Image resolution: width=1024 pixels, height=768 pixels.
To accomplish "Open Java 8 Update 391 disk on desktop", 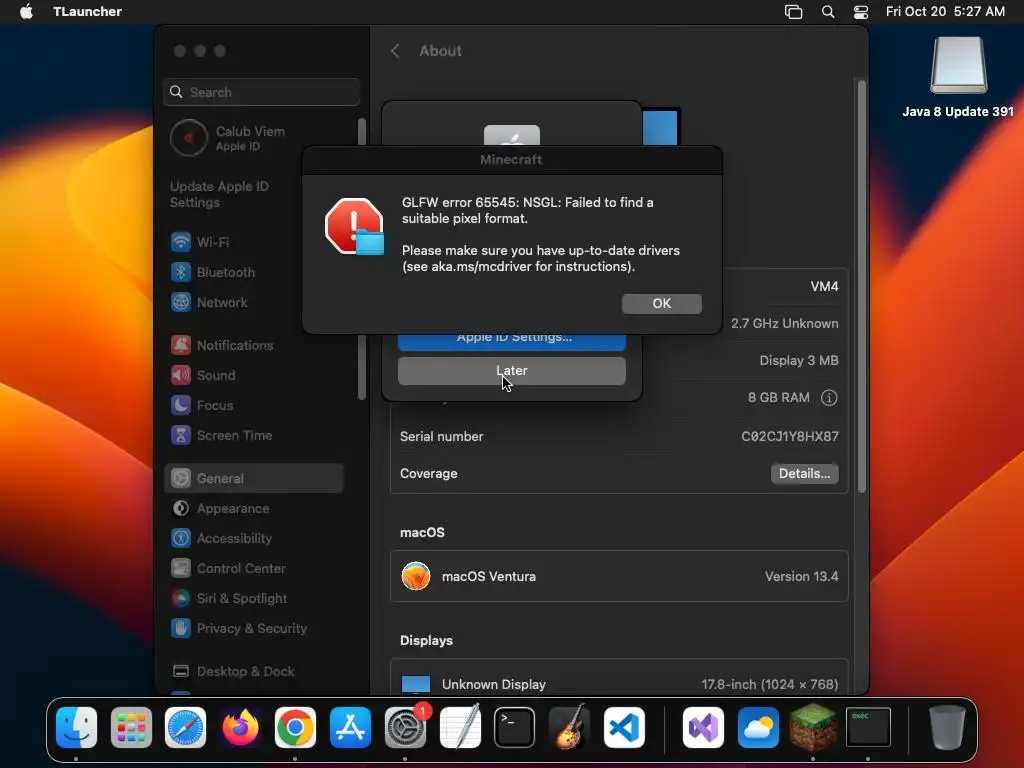I will [x=958, y=77].
